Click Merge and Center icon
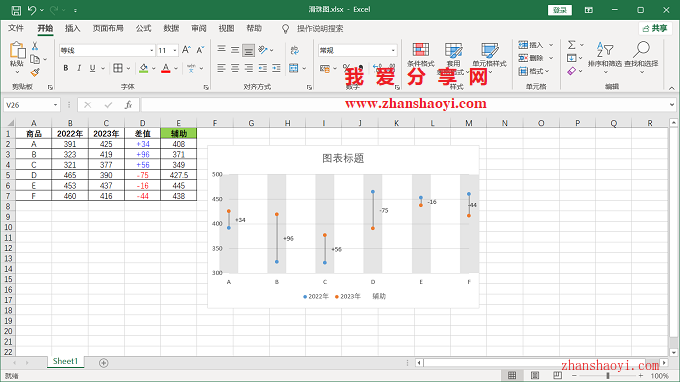 coord(294,68)
